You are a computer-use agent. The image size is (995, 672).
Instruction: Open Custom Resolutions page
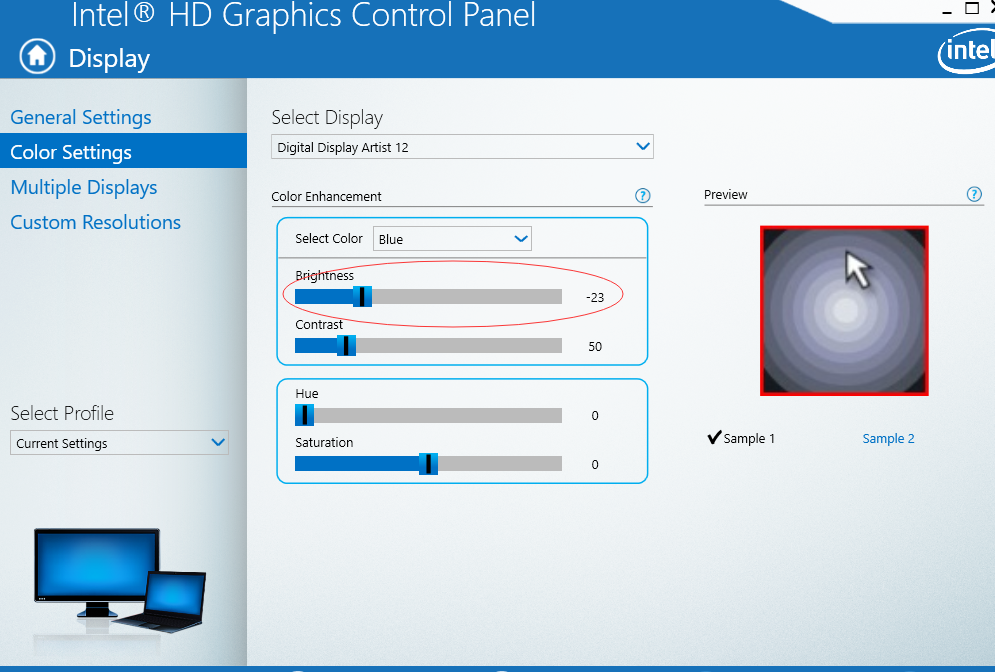[x=96, y=222]
